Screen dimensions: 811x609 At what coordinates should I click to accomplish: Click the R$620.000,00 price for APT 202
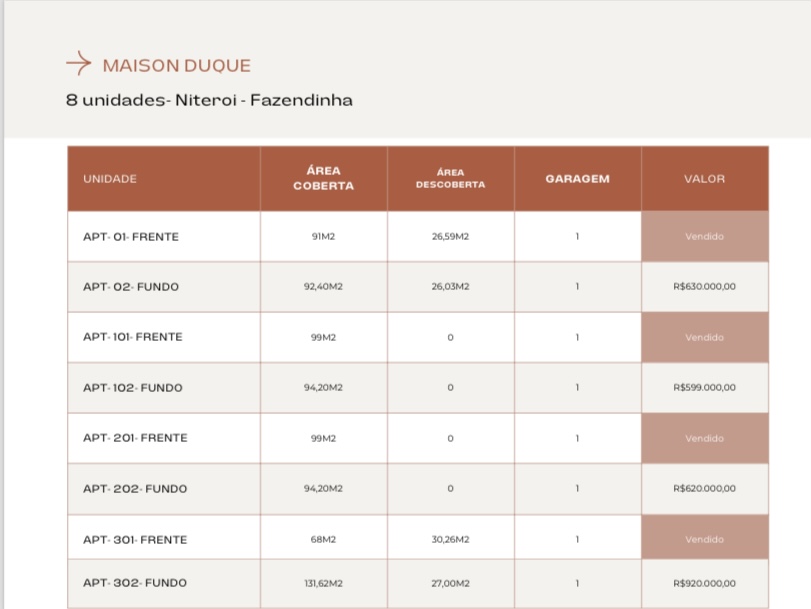tap(704, 488)
